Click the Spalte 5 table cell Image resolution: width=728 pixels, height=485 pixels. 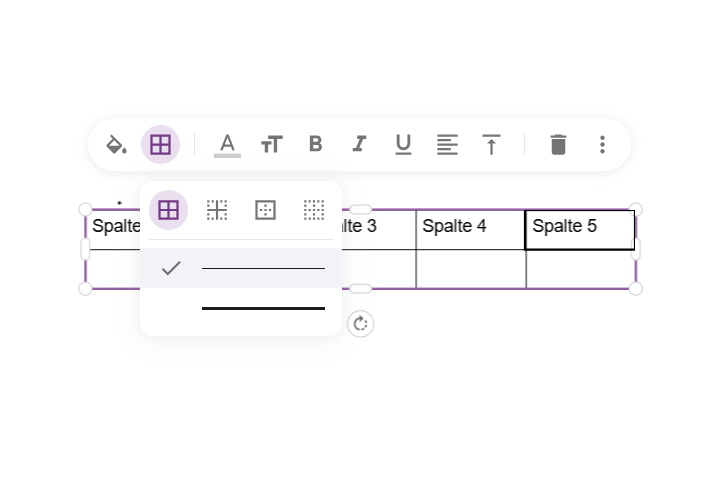580,230
